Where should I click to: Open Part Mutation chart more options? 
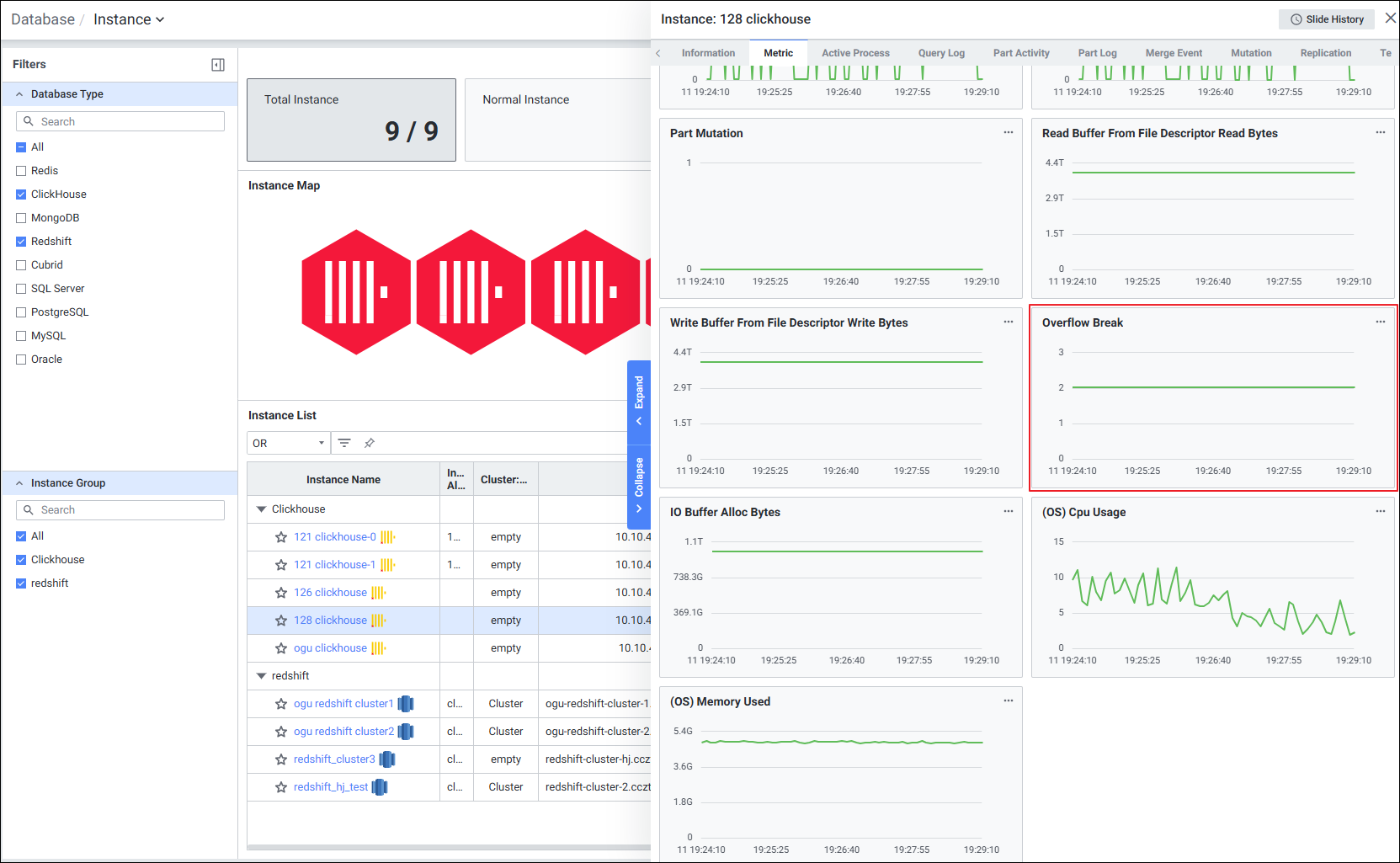(1008, 133)
